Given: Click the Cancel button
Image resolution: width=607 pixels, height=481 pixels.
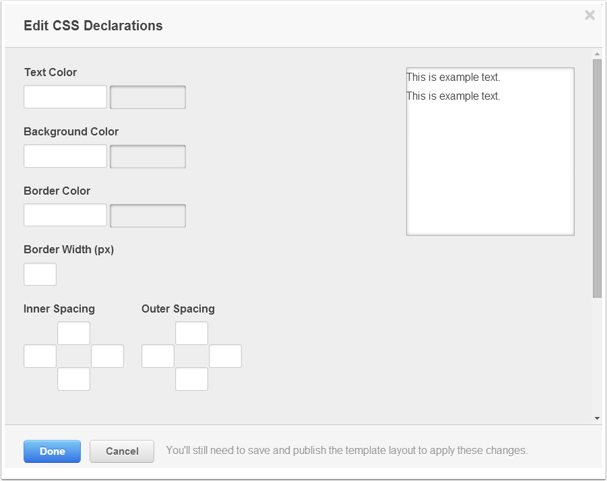Looking at the screenshot, I should point(122,451).
